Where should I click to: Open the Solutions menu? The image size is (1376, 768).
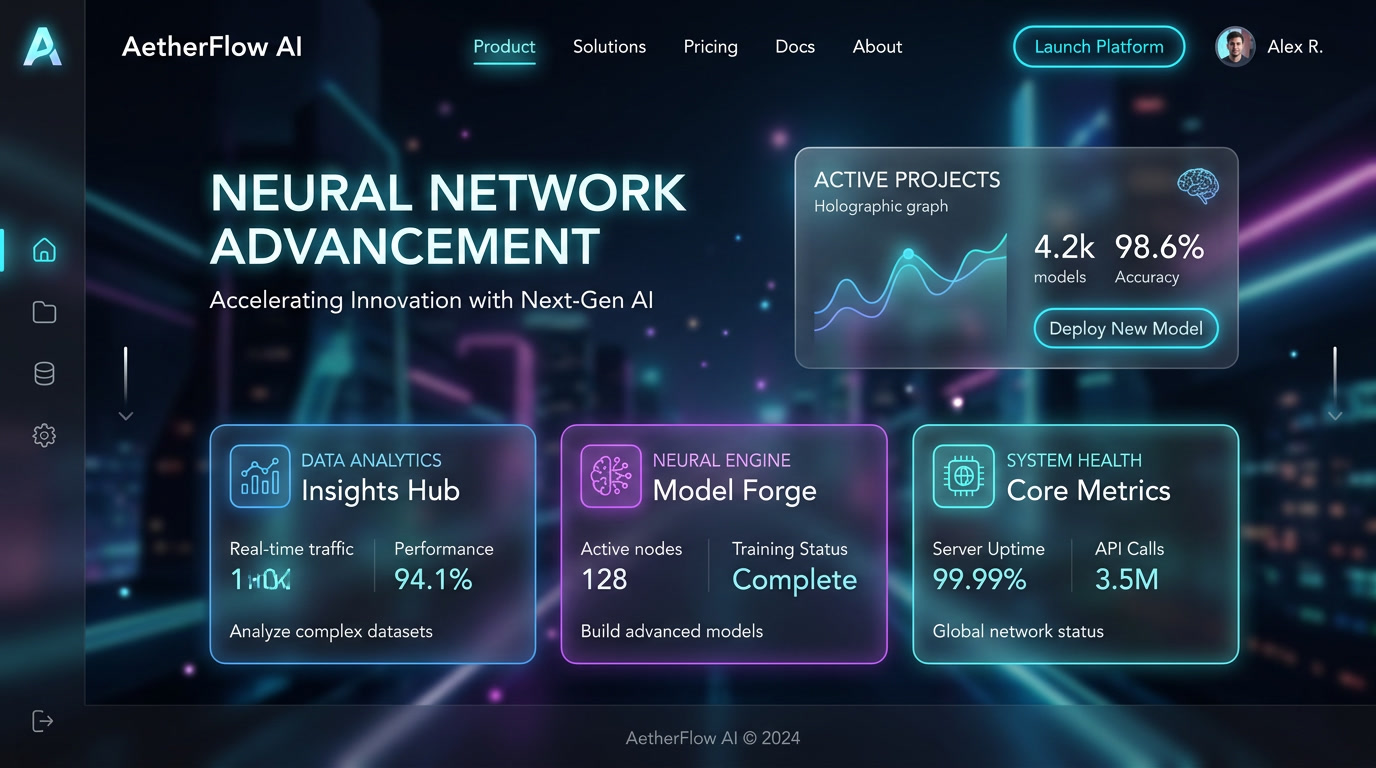pos(609,46)
